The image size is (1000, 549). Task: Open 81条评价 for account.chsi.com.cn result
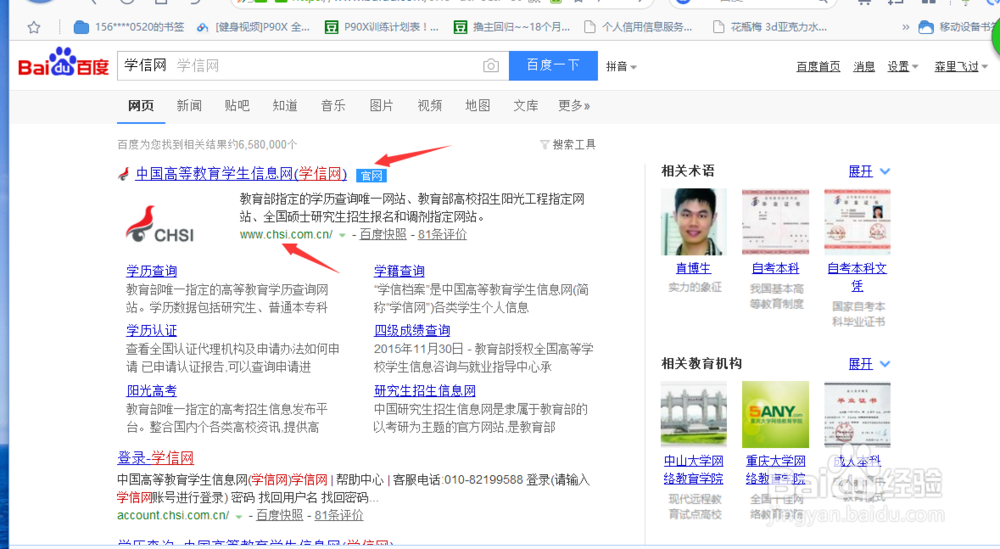tap(339, 515)
